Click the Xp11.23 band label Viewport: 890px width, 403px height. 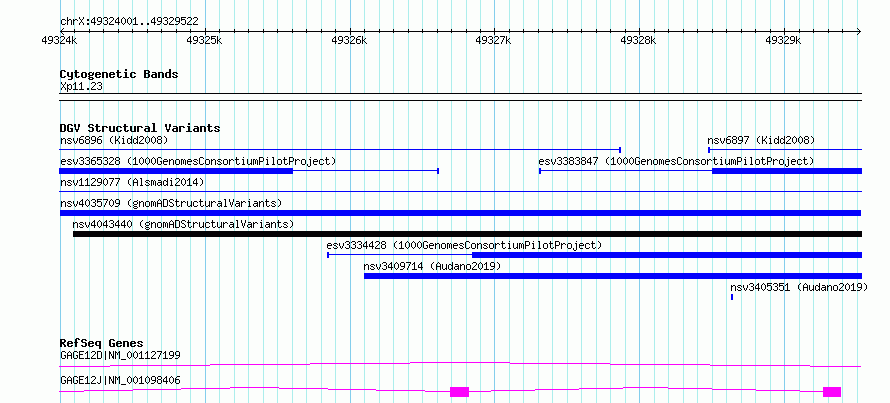coord(81,87)
